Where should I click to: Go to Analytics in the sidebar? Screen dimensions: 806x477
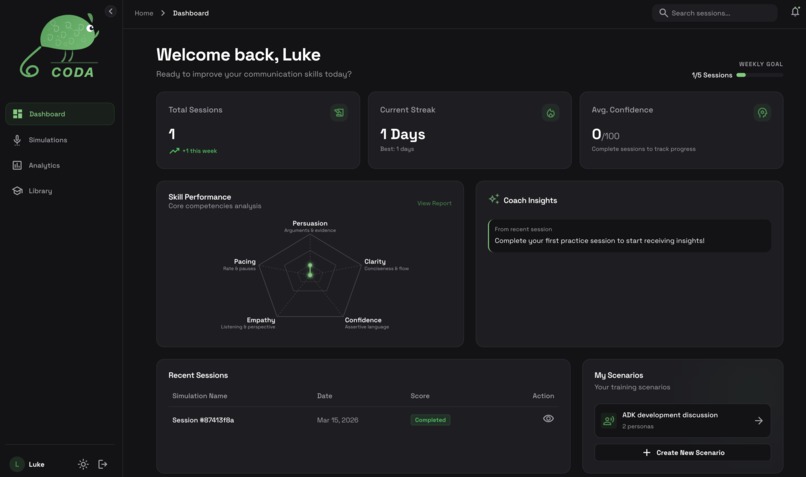pos(60,165)
